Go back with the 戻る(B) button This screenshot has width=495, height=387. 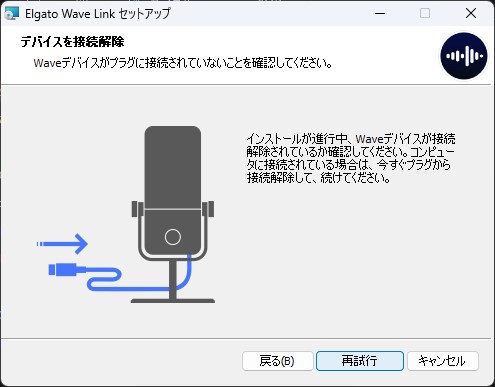277,361
